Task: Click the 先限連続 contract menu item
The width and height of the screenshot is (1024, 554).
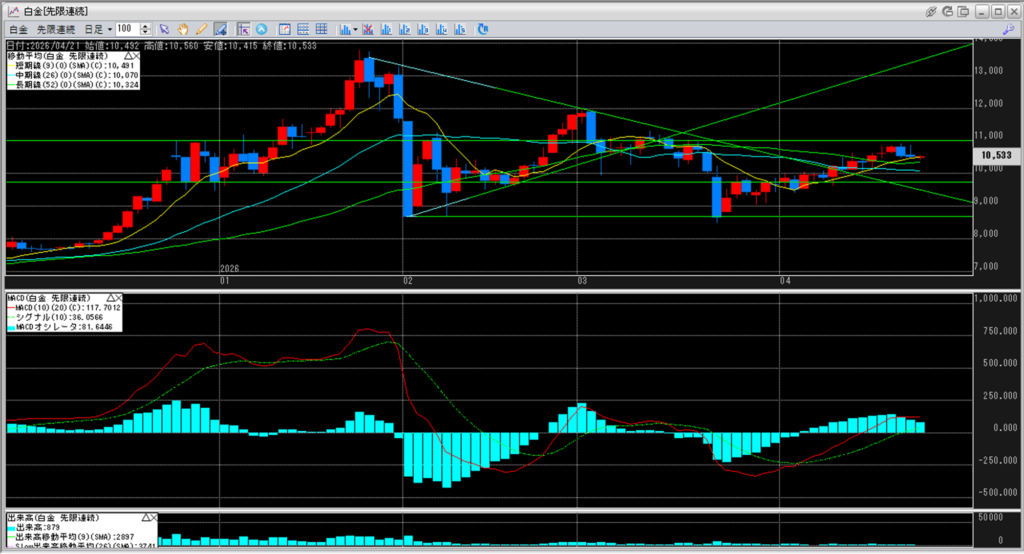Action: [x=56, y=29]
